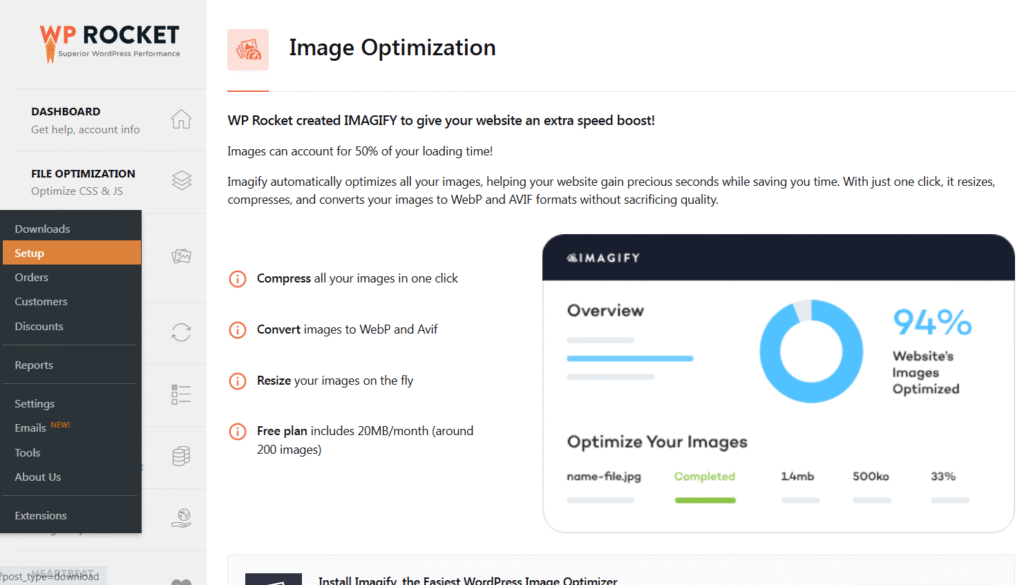1024x585 pixels.
Task: Click the Image Optimization header icon
Action: tap(248, 49)
